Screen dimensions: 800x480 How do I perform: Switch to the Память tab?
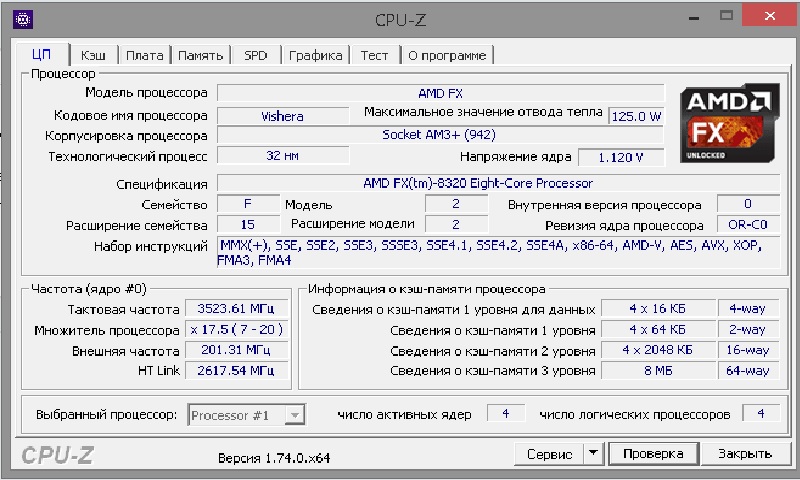(201, 56)
